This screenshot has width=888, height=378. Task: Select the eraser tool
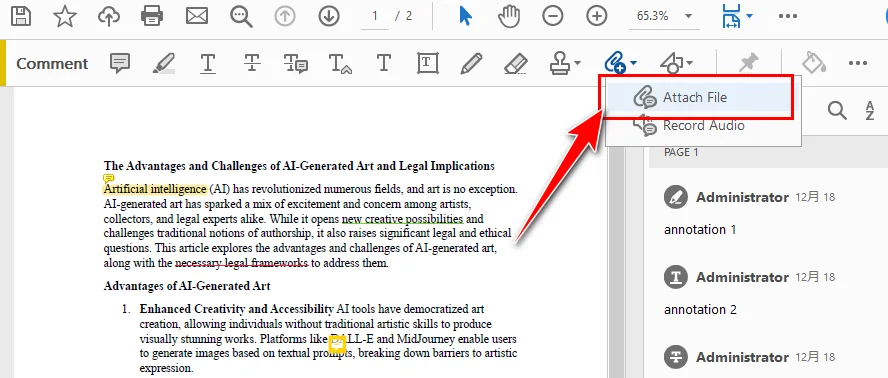coord(515,63)
